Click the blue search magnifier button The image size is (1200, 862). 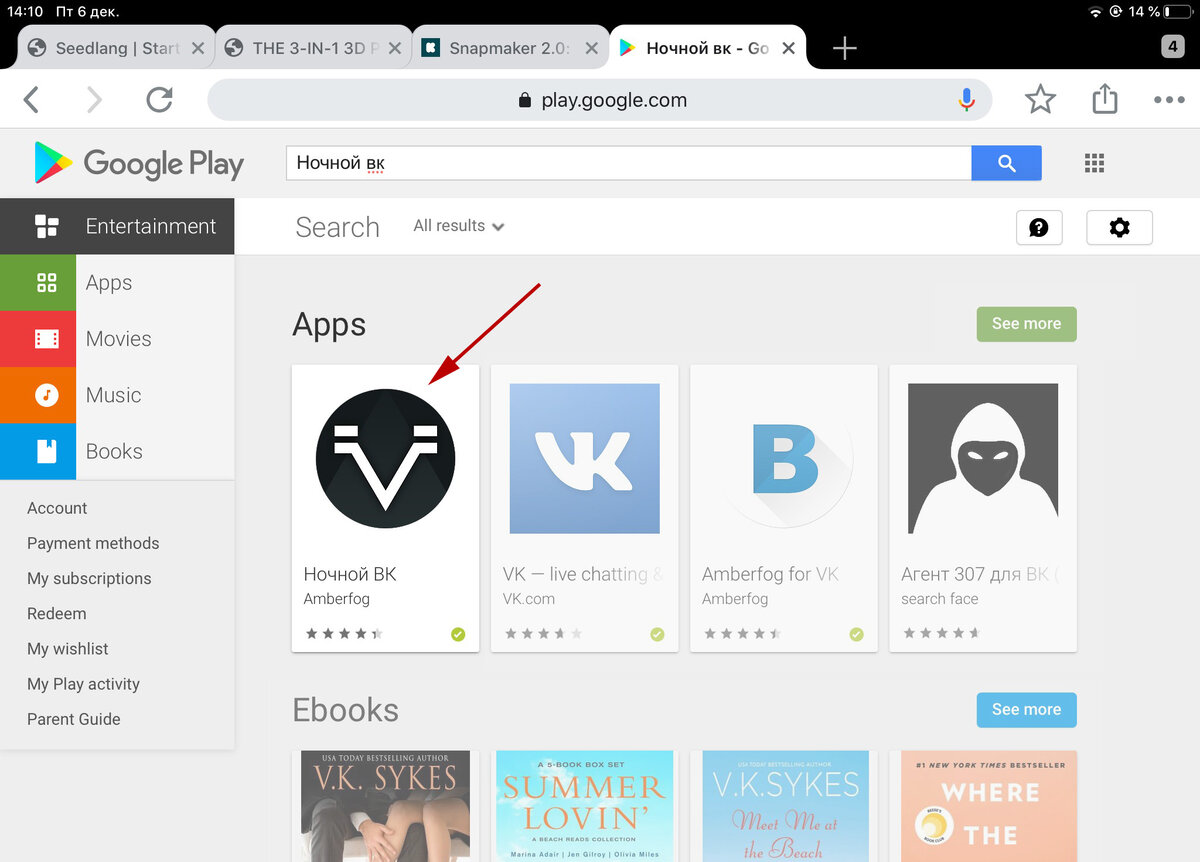pos(1006,163)
